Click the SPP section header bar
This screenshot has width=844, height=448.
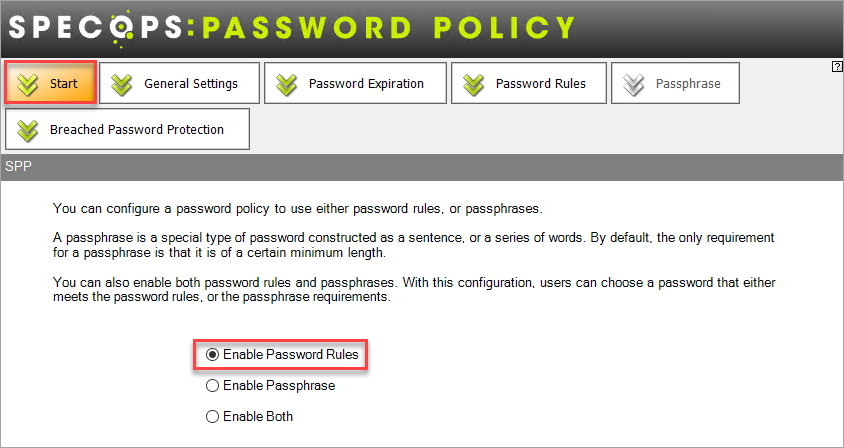point(422,167)
